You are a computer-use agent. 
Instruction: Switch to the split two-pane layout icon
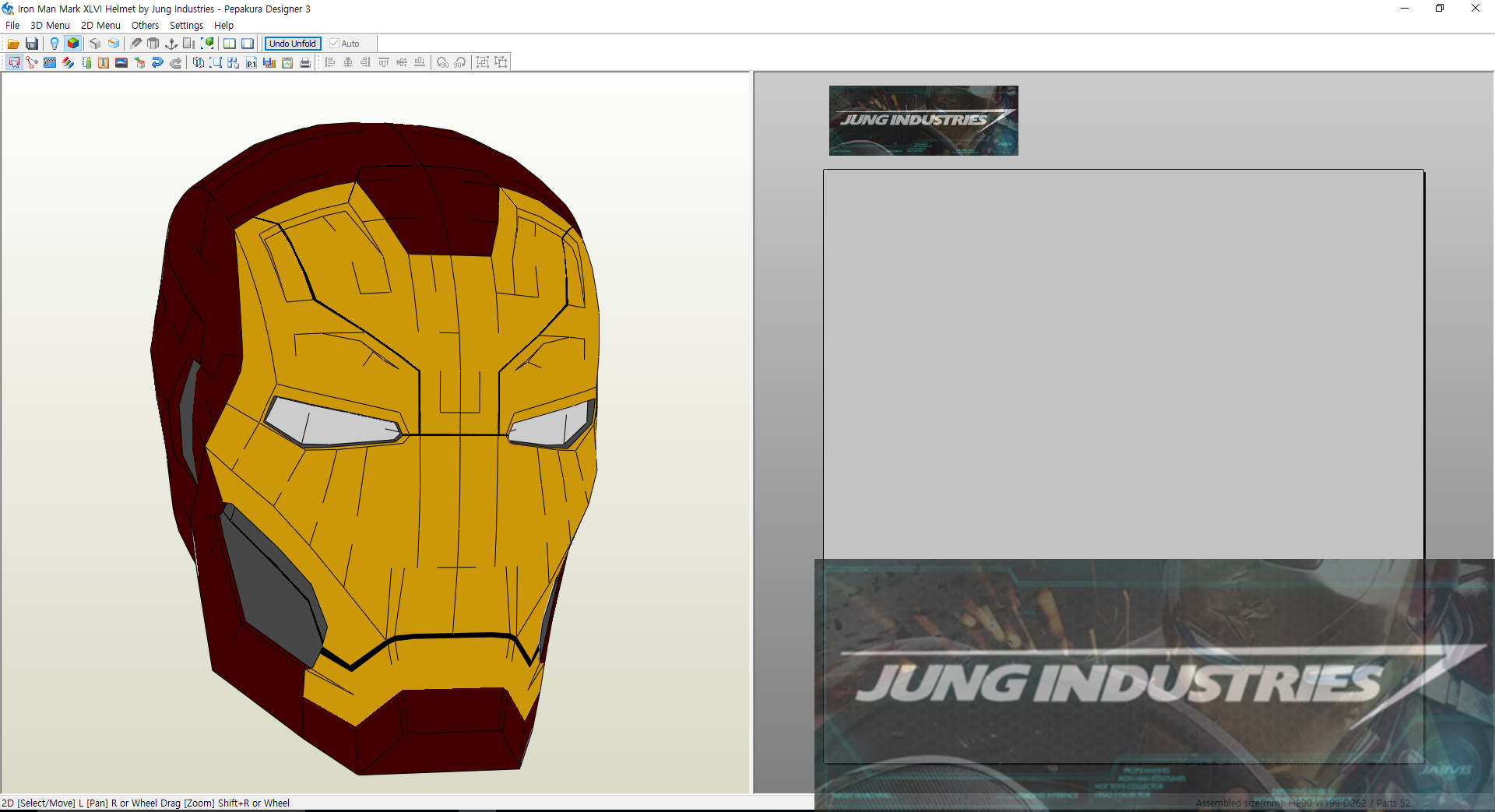[230, 44]
